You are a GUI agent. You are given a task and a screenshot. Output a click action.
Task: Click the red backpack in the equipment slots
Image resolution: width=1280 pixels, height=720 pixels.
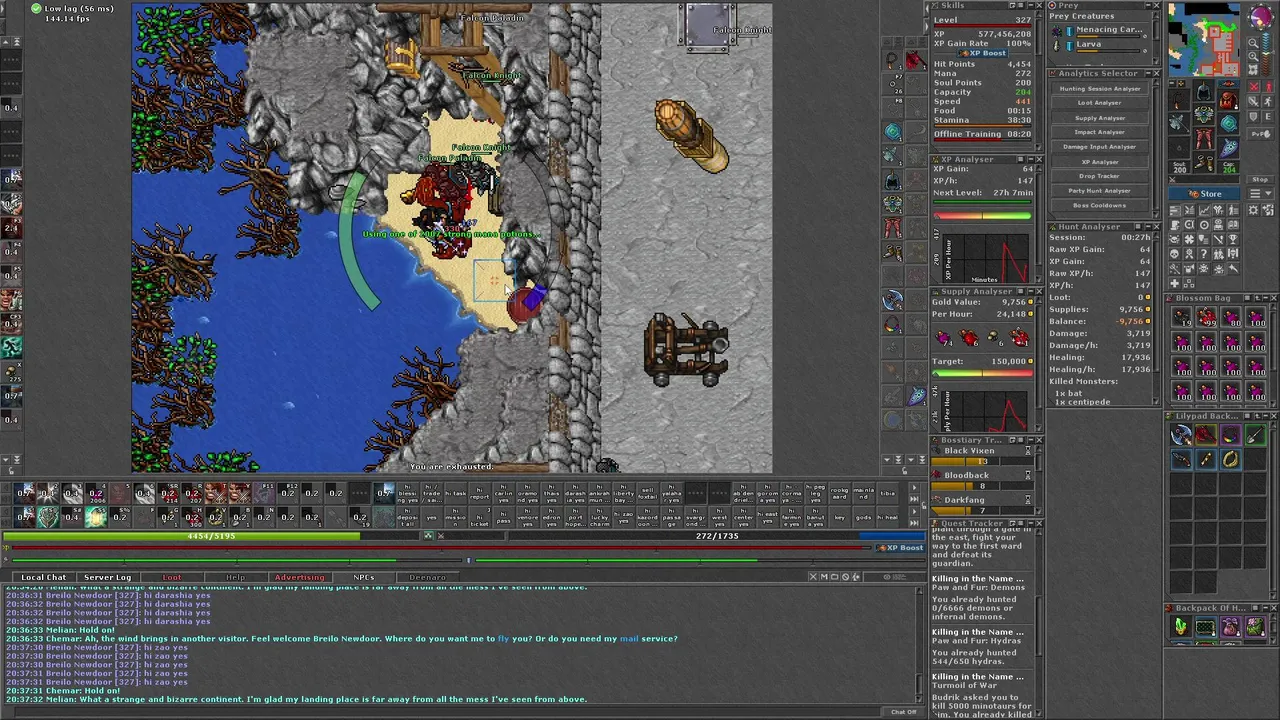click(x=1227, y=101)
